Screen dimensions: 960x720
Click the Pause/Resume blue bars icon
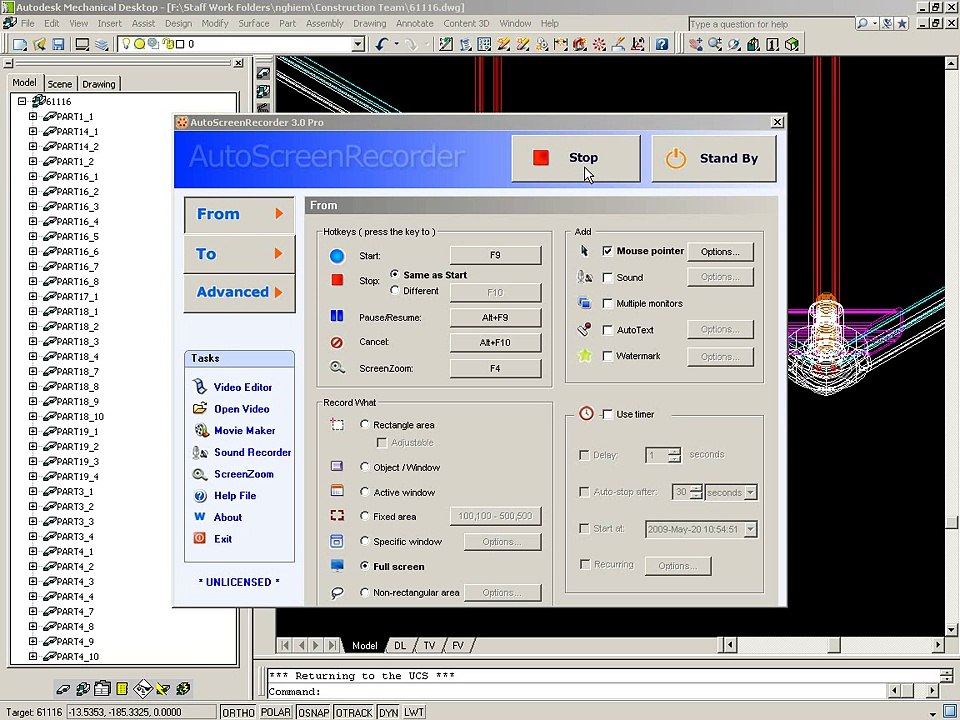pyautogui.click(x=337, y=316)
